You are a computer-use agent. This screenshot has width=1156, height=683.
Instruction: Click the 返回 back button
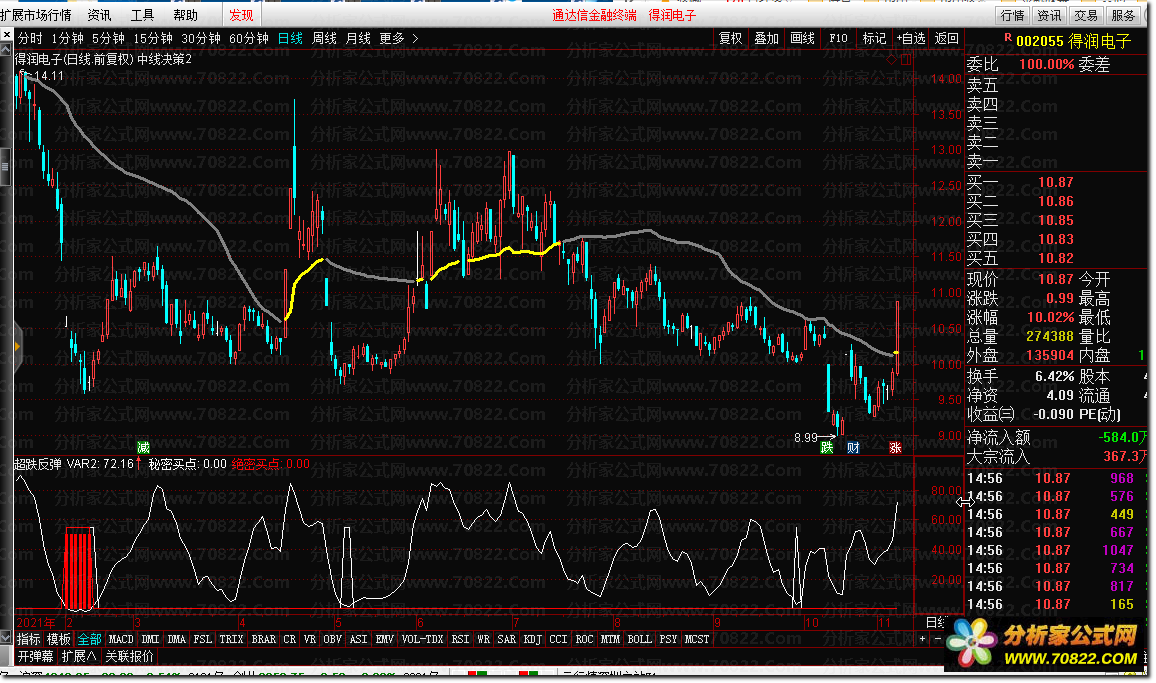point(947,38)
